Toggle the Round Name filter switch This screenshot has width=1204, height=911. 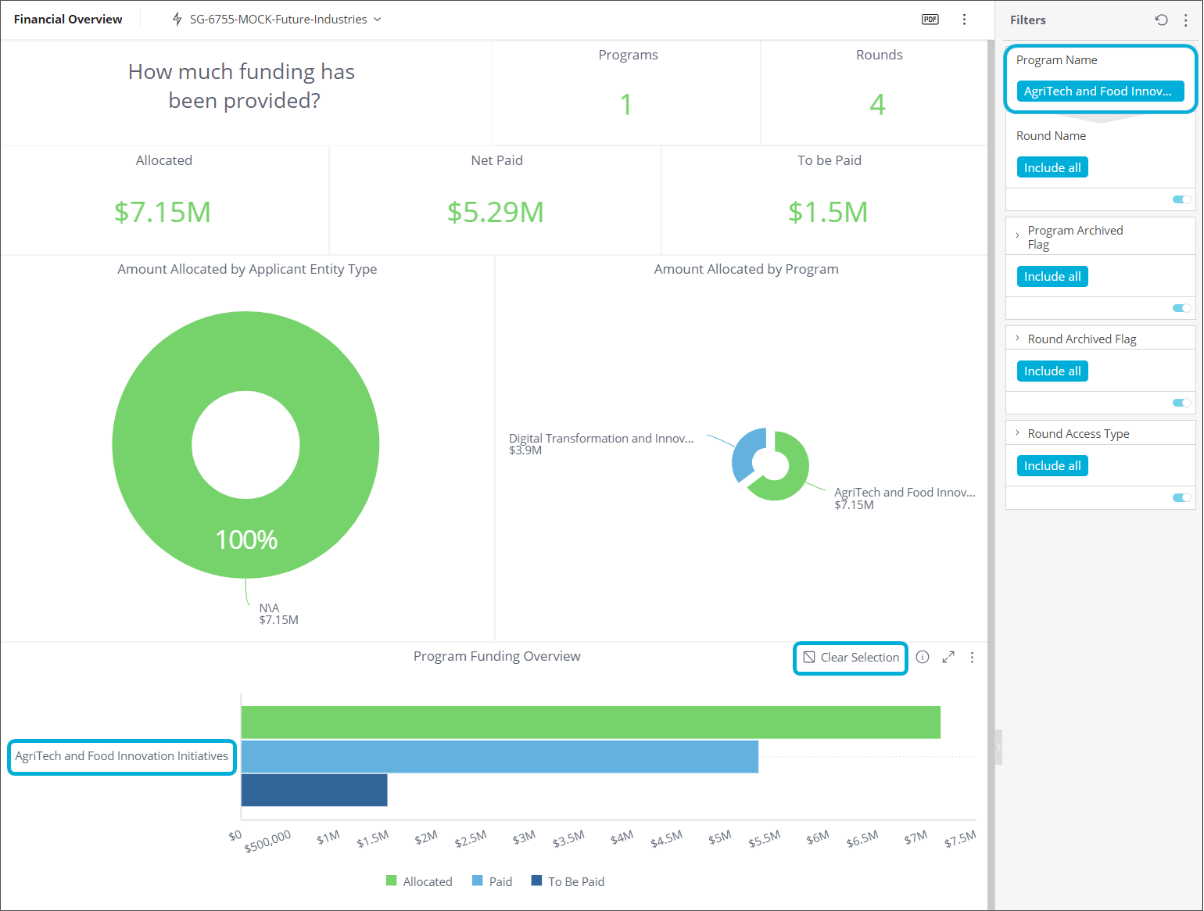click(x=1182, y=199)
